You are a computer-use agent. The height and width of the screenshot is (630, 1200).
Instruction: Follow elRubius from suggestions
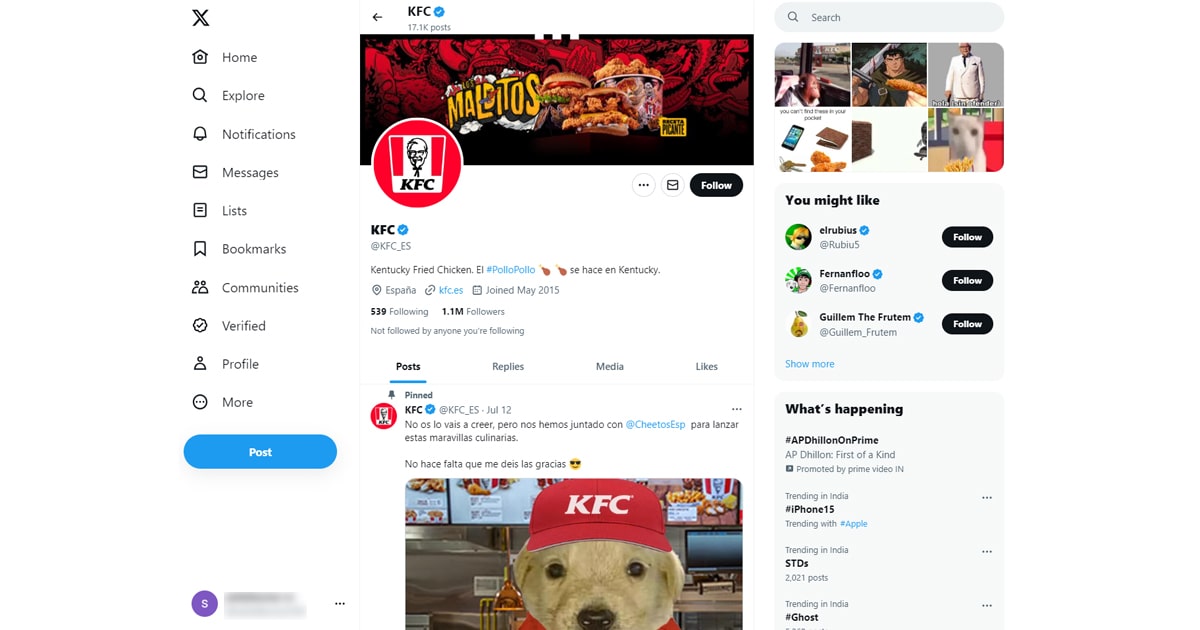point(967,237)
